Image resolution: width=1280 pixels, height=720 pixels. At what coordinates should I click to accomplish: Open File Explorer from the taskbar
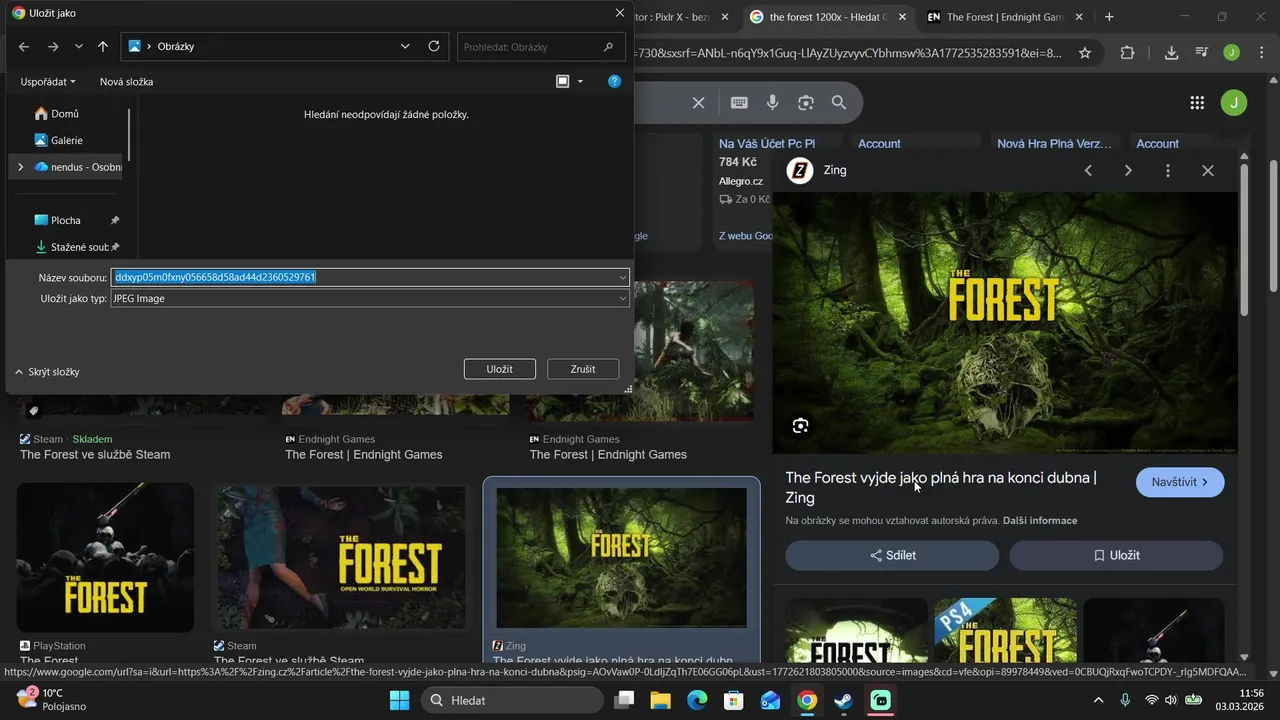(x=660, y=700)
